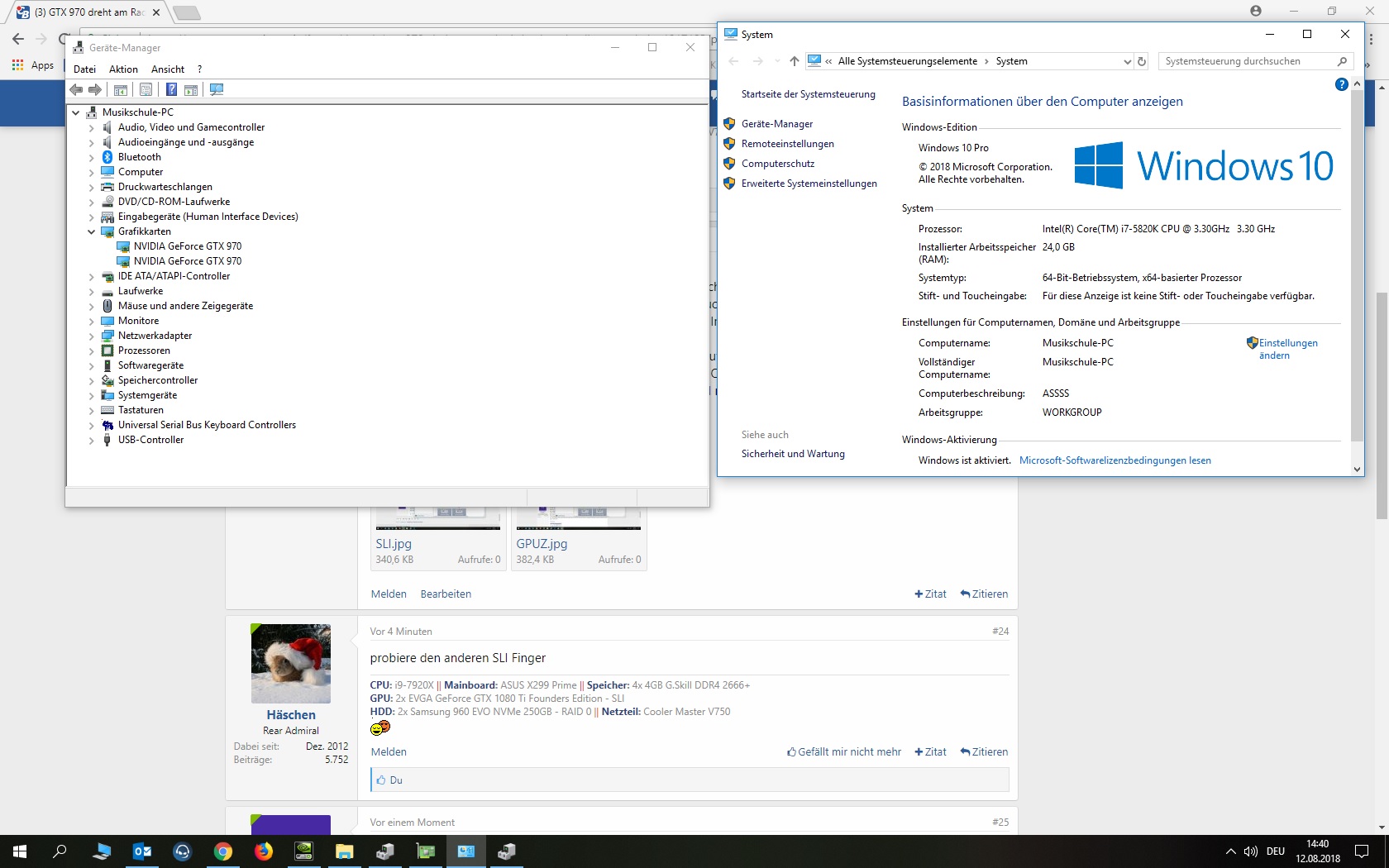This screenshot has height=868, width=1389.
Task: Expand the Bluetooth category
Action: pyautogui.click(x=92, y=157)
